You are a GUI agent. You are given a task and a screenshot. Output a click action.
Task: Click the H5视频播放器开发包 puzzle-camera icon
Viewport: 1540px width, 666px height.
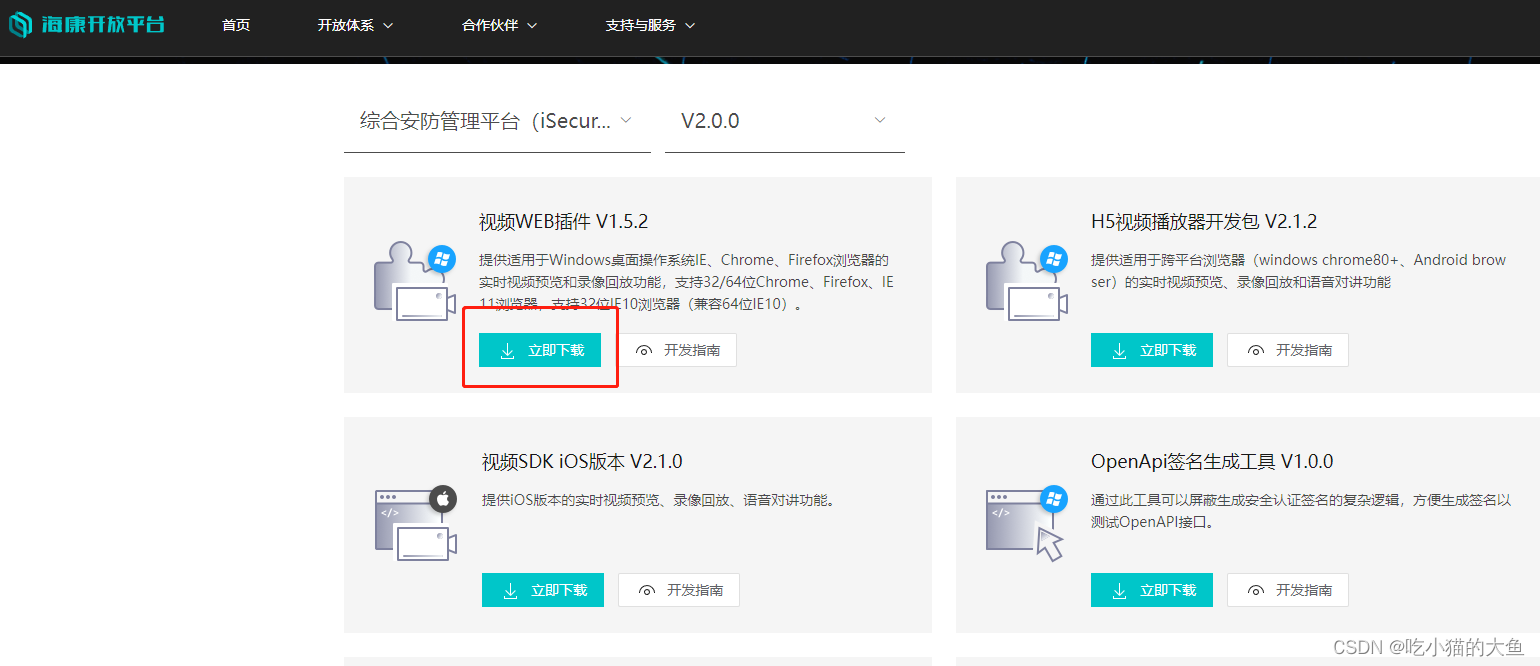(1027, 282)
